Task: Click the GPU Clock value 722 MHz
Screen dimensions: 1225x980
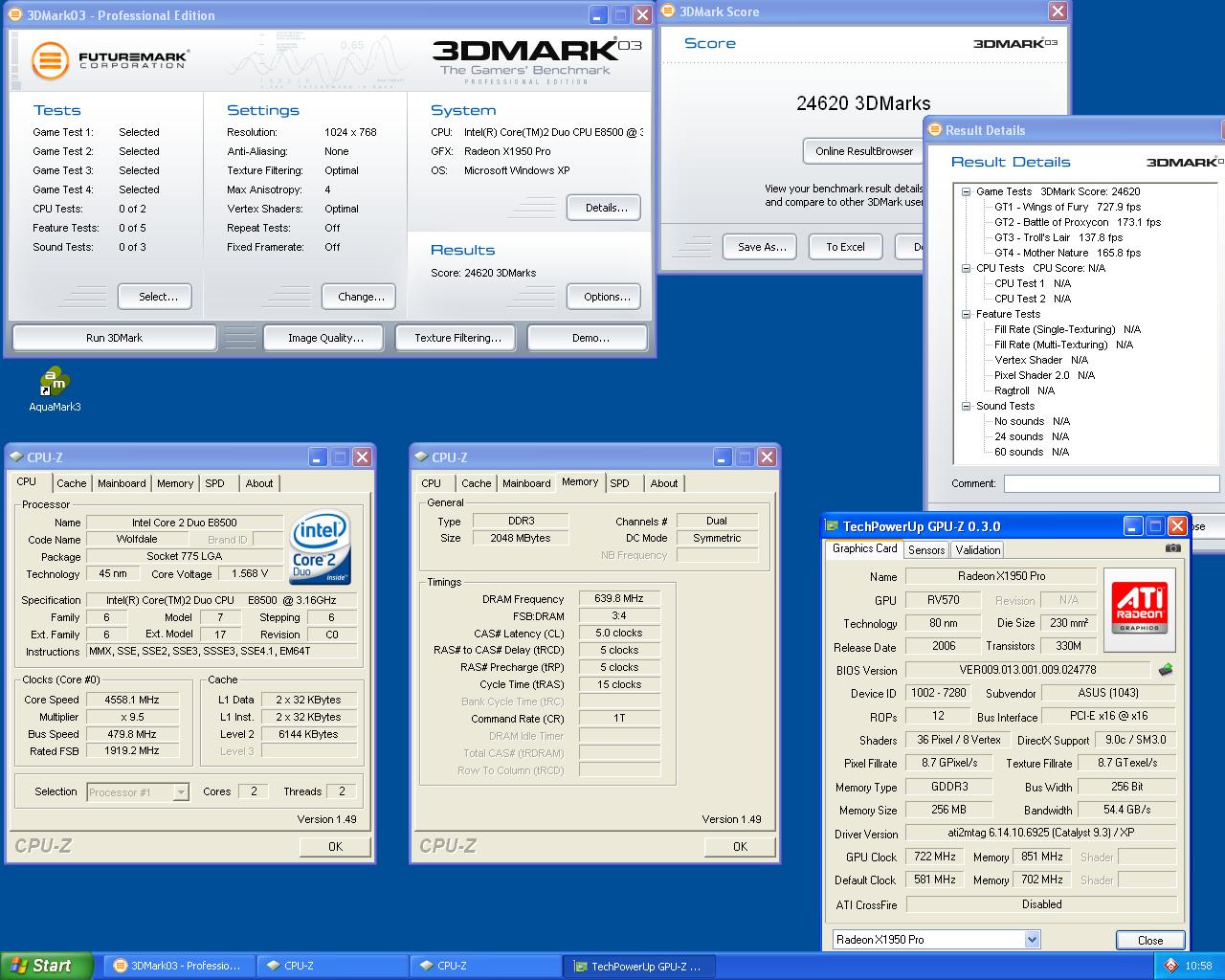Action: coord(934,857)
